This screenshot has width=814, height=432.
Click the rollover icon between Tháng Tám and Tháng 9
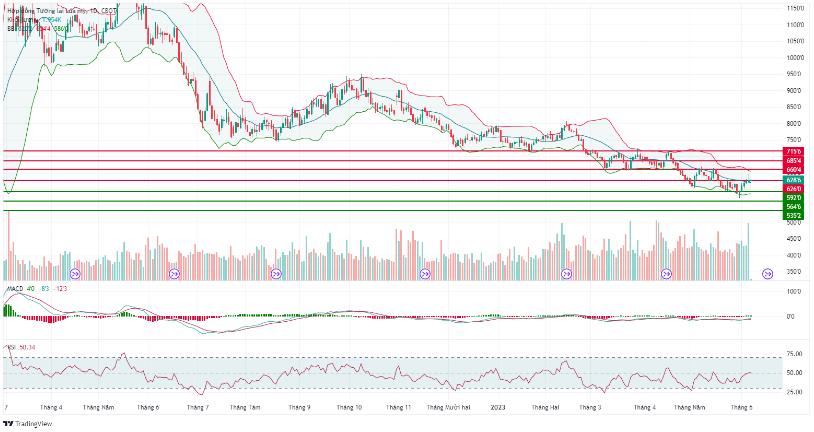[x=274, y=272]
